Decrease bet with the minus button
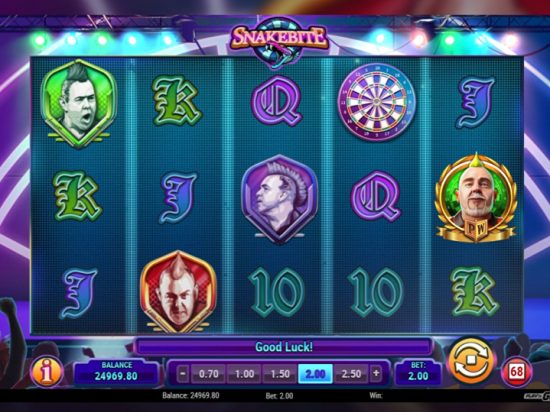 tap(182, 373)
